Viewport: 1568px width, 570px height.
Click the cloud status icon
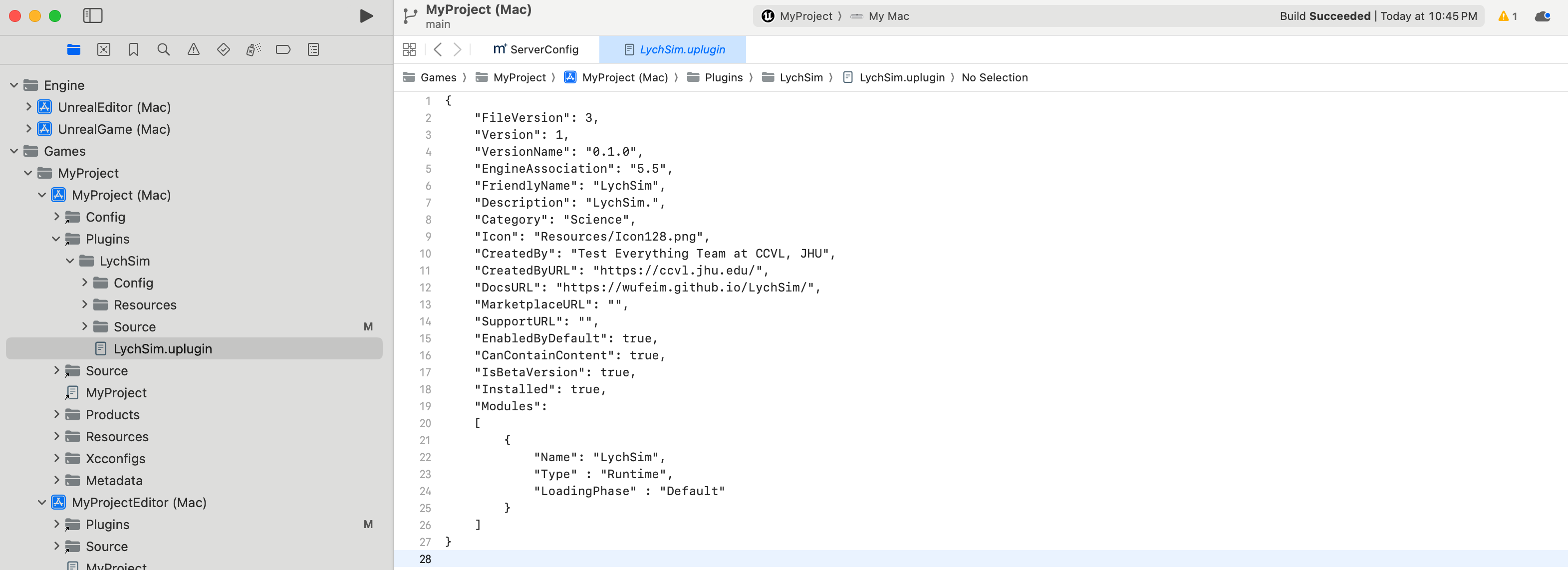pos(1543,16)
